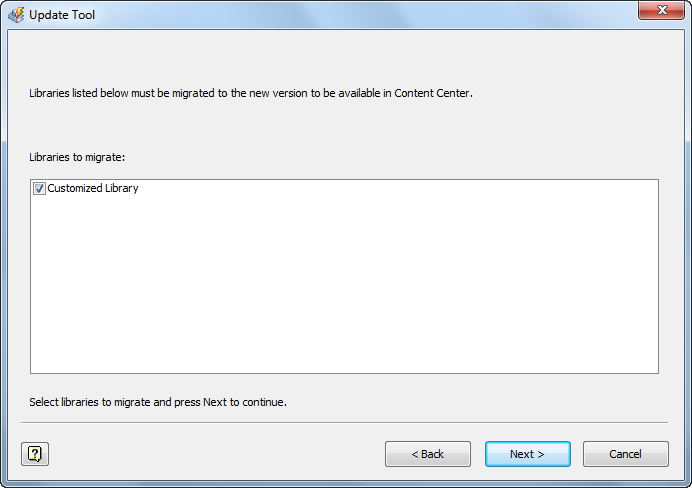Click empty space in the libraries list
This screenshot has height=488, width=692.
pyautogui.click(x=344, y=290)
